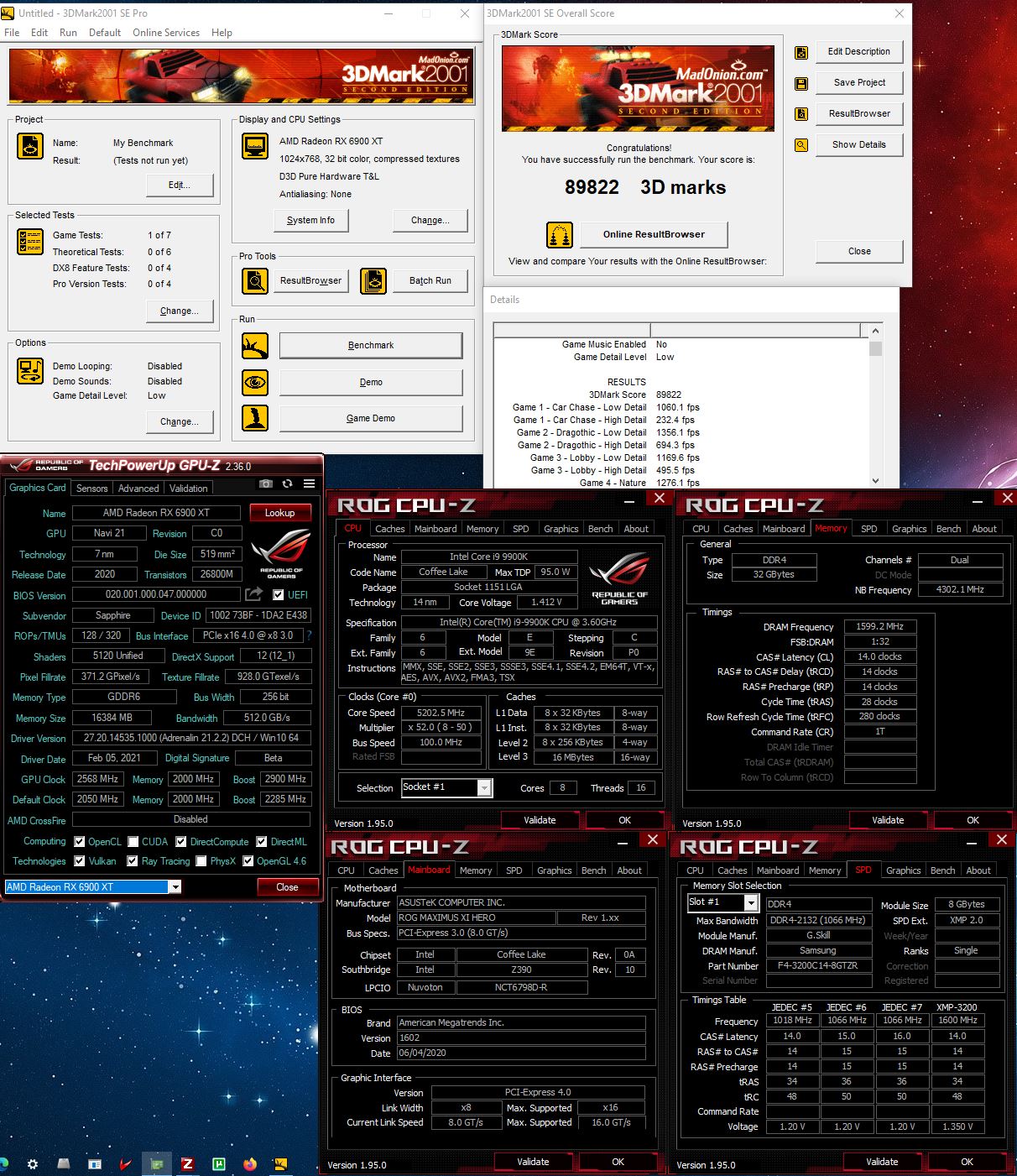Click the Display and CPU Settings monitor icon

(255, 146)
